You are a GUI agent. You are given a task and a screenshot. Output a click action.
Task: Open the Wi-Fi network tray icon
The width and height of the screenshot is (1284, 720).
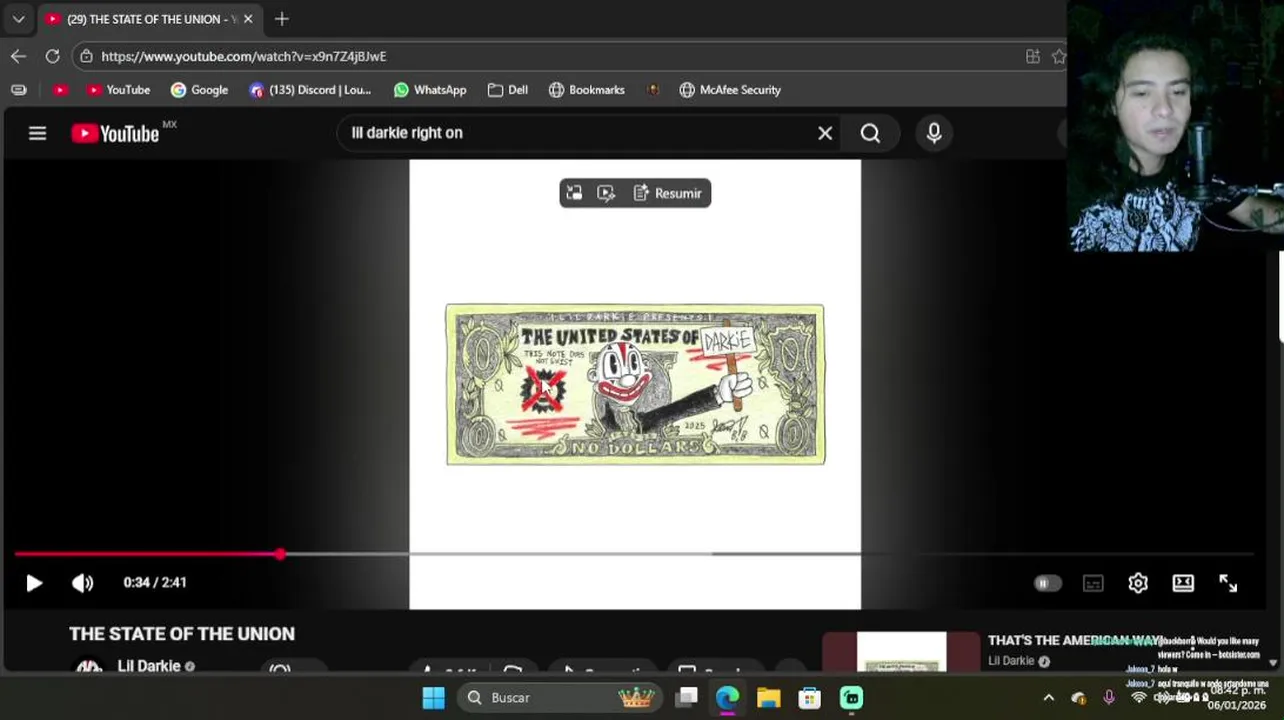[x=1139, y=698]
